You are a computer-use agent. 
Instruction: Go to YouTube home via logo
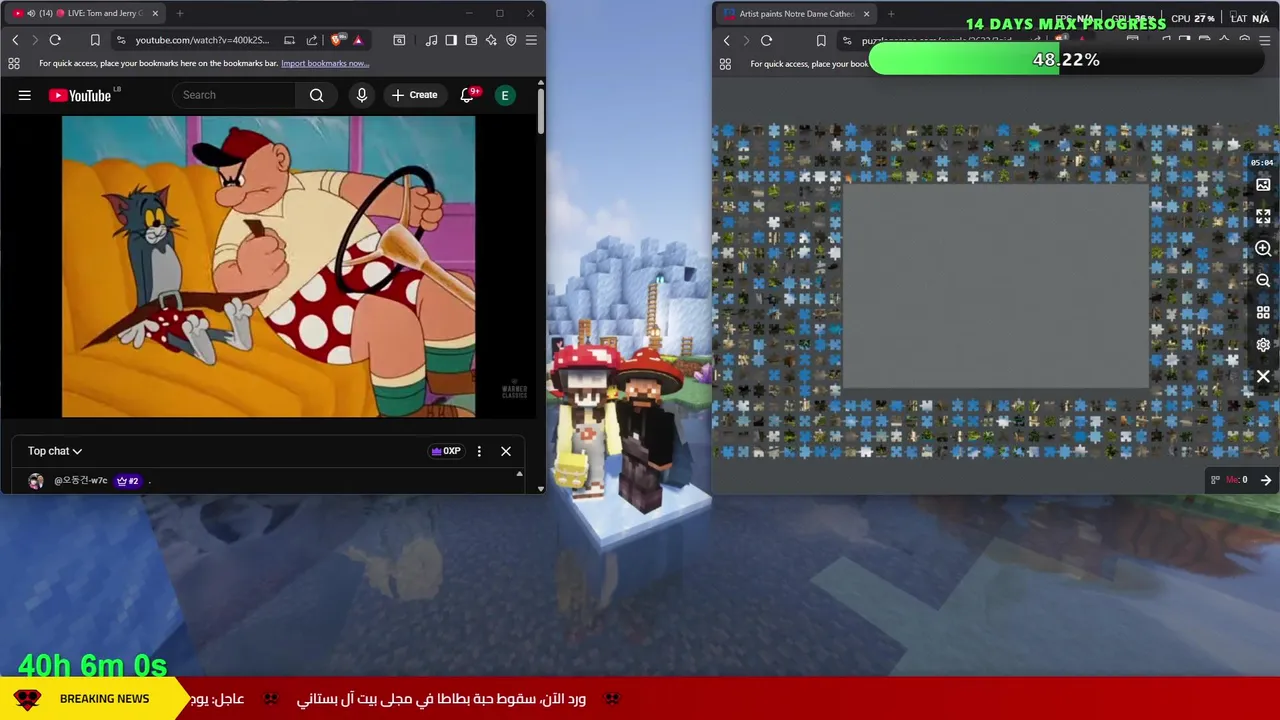[x=80, y=95]
